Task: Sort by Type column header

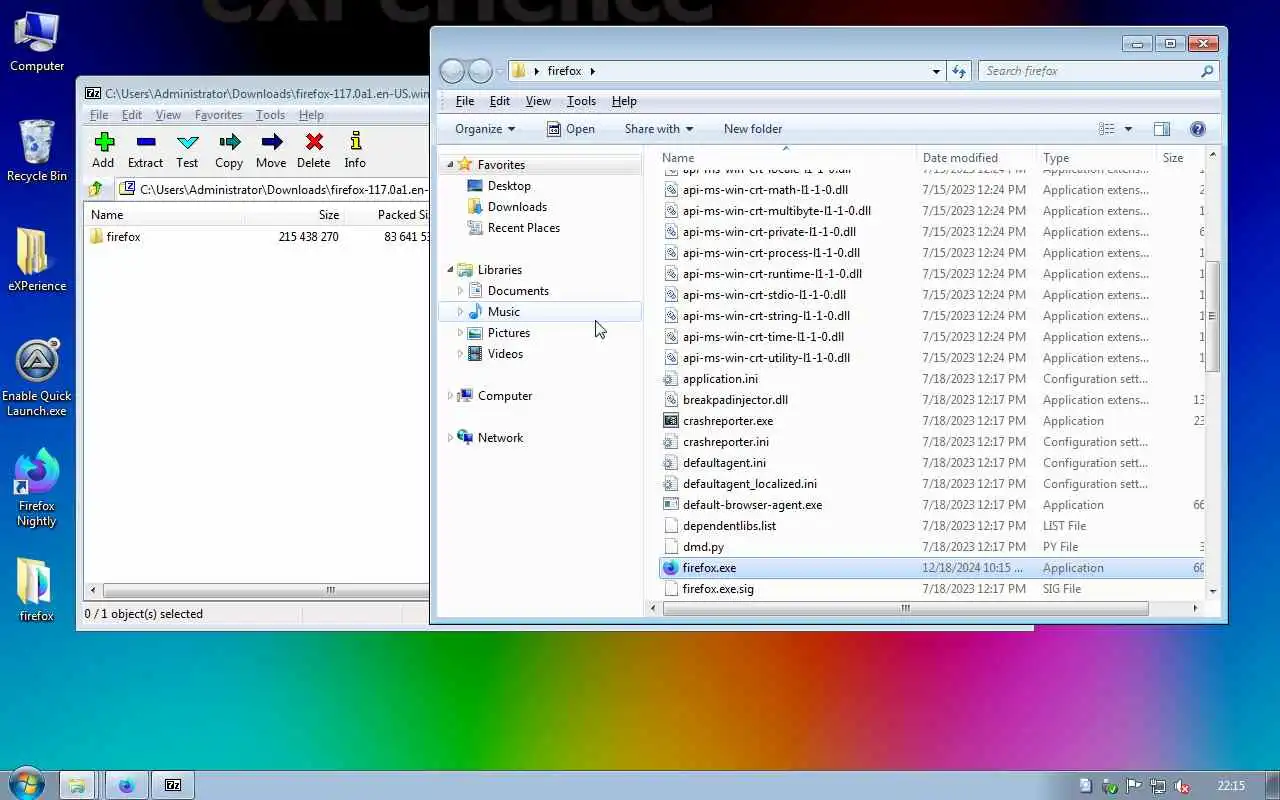Action: point(1096,158)
